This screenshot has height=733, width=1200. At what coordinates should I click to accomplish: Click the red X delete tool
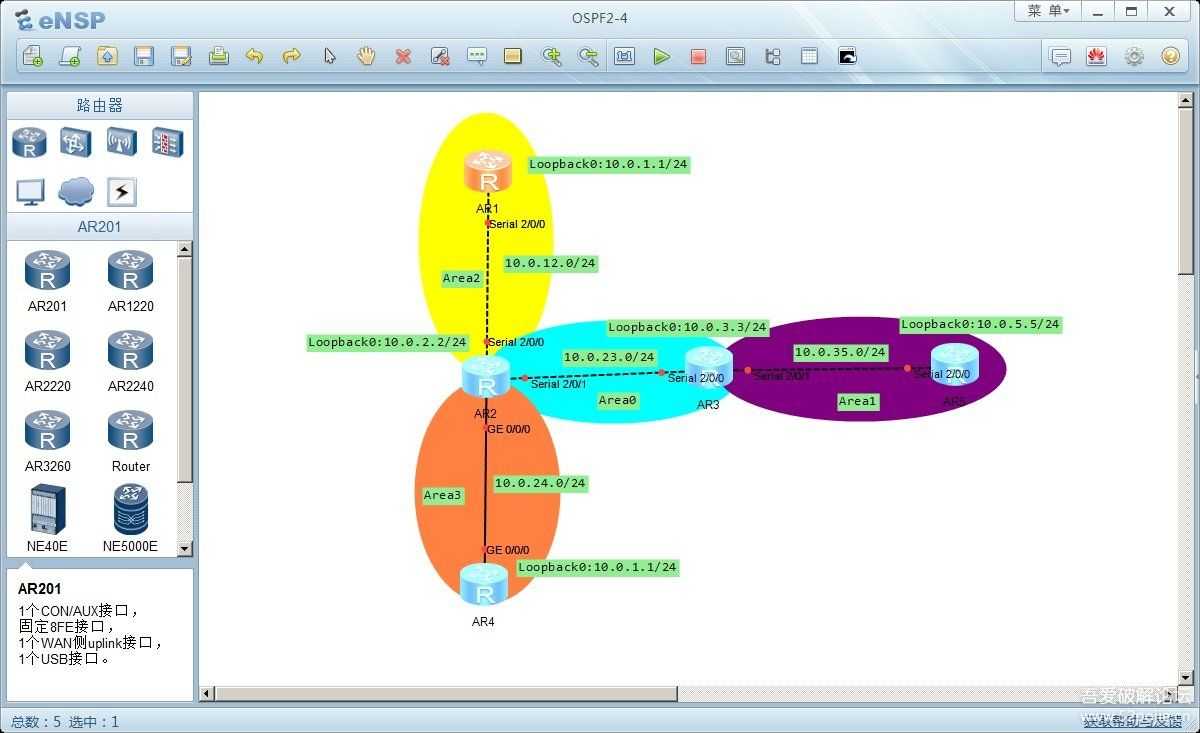[403, 57]
